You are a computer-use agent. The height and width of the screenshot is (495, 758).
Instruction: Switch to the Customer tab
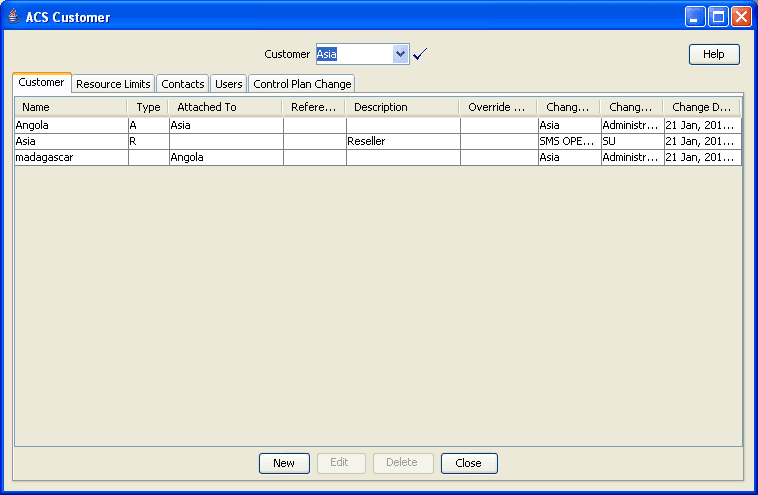42,82
